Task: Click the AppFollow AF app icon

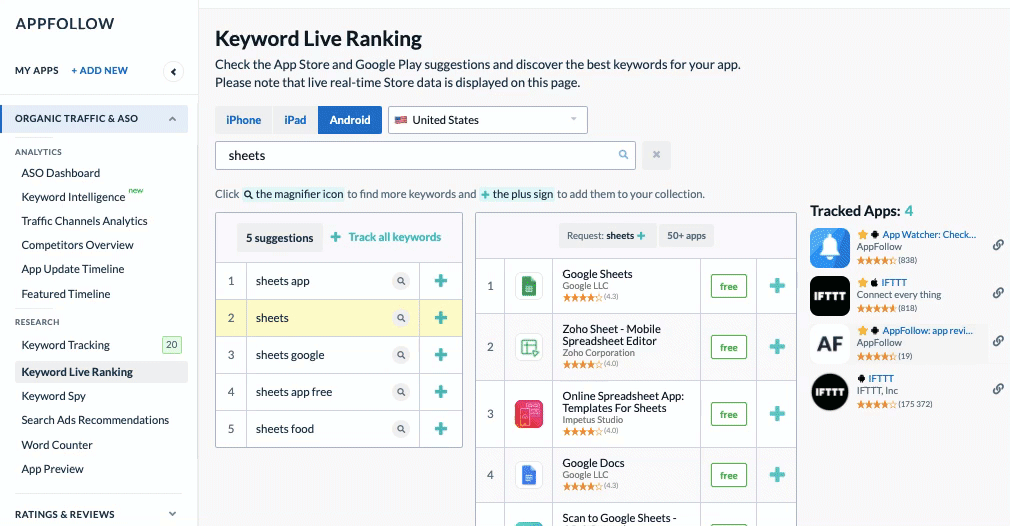Action: click(x=830, y=344)
